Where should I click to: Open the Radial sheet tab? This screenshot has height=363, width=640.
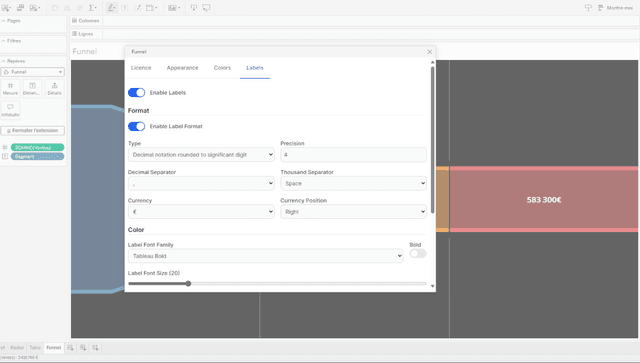[17, 347]
